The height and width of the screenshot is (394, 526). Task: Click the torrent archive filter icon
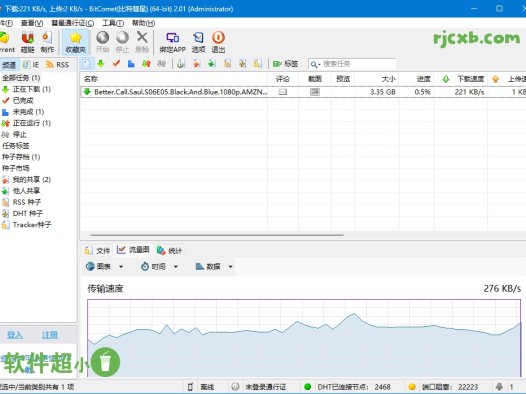tap(181, 64)
